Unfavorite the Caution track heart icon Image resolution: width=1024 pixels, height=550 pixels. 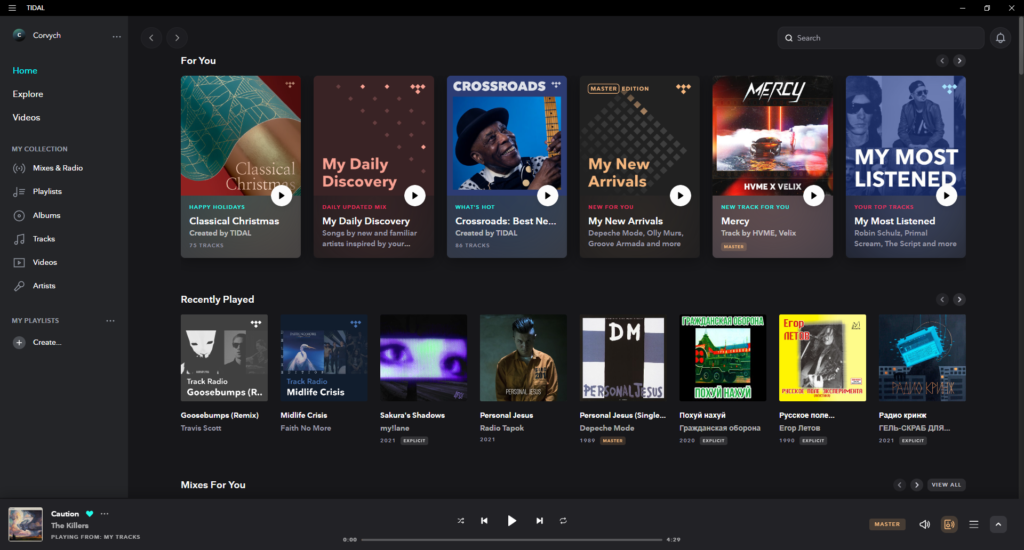pyautogui.click(x=89, y=514)
